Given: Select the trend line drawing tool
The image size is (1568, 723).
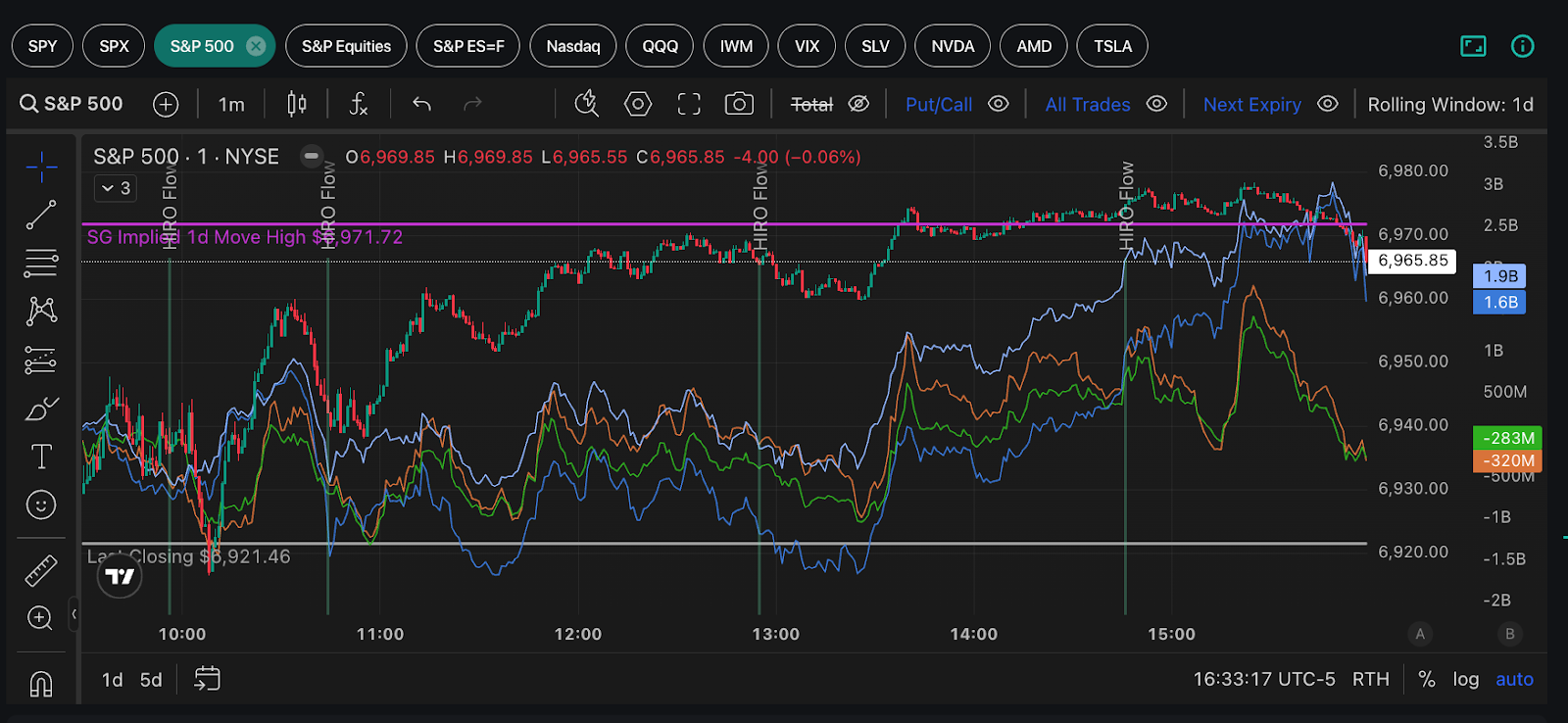Looking at the screenshot, I should tap(41, 215).
